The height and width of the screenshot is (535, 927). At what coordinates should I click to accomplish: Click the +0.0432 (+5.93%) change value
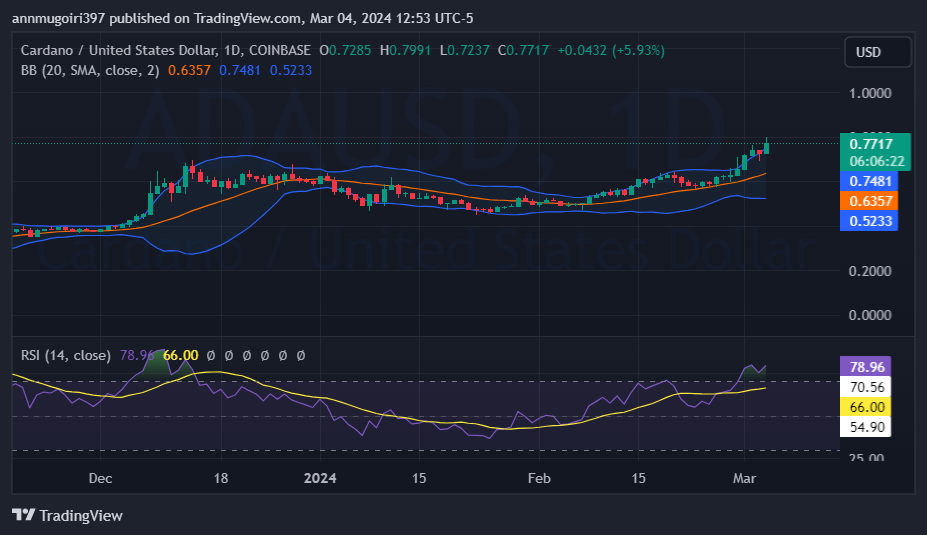point(611,50)
